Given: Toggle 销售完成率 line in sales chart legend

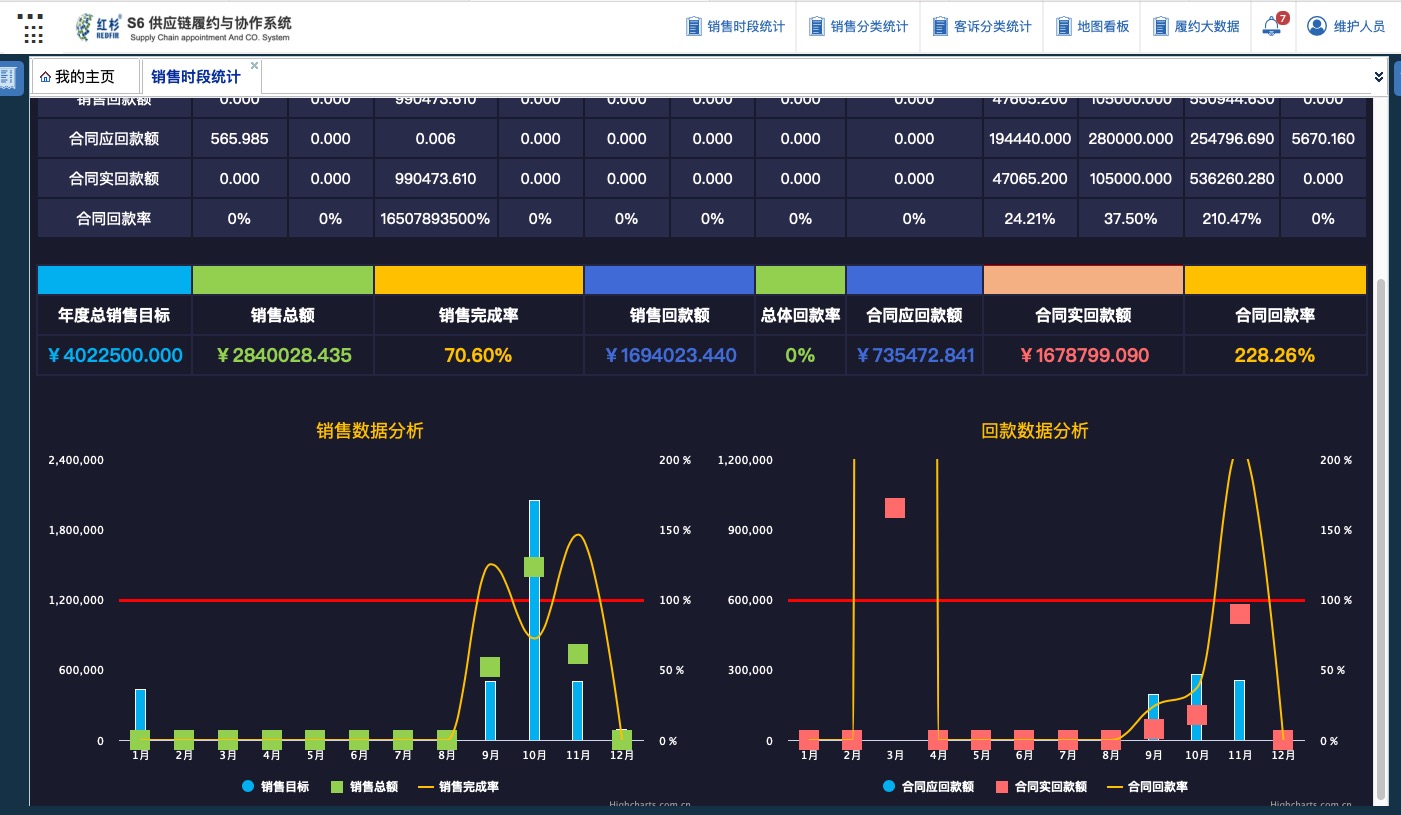Looking at the screenshot, I should [459, 787].
